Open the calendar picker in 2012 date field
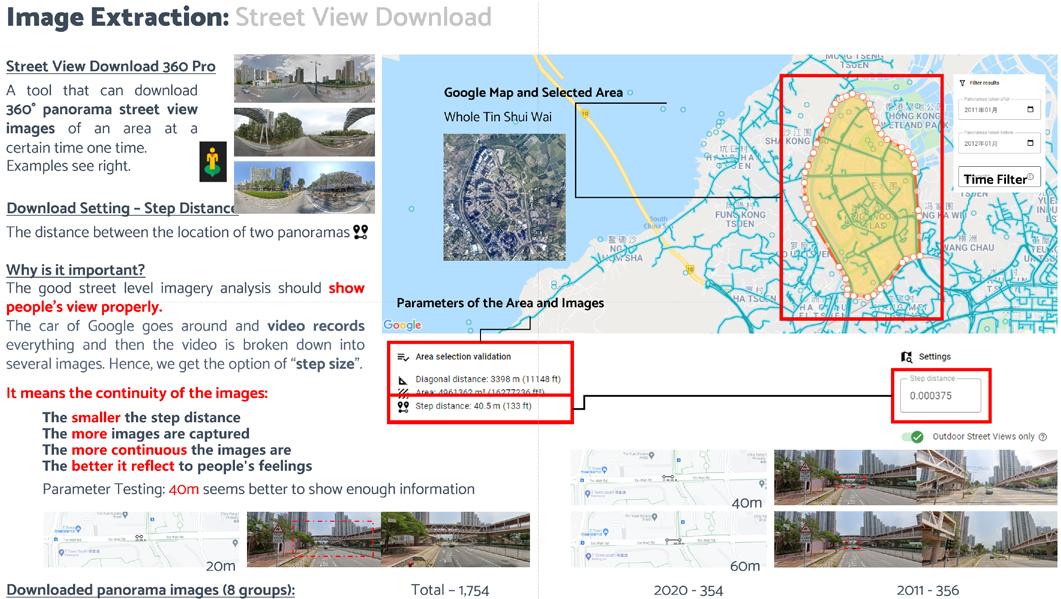1061x599 pixels. point(1031,143)
